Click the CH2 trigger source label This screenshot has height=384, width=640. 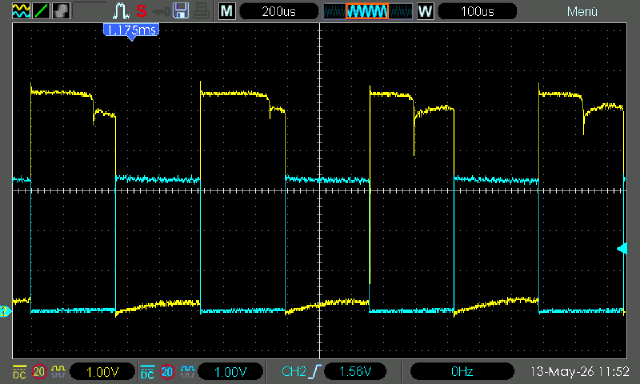[294, 371]
